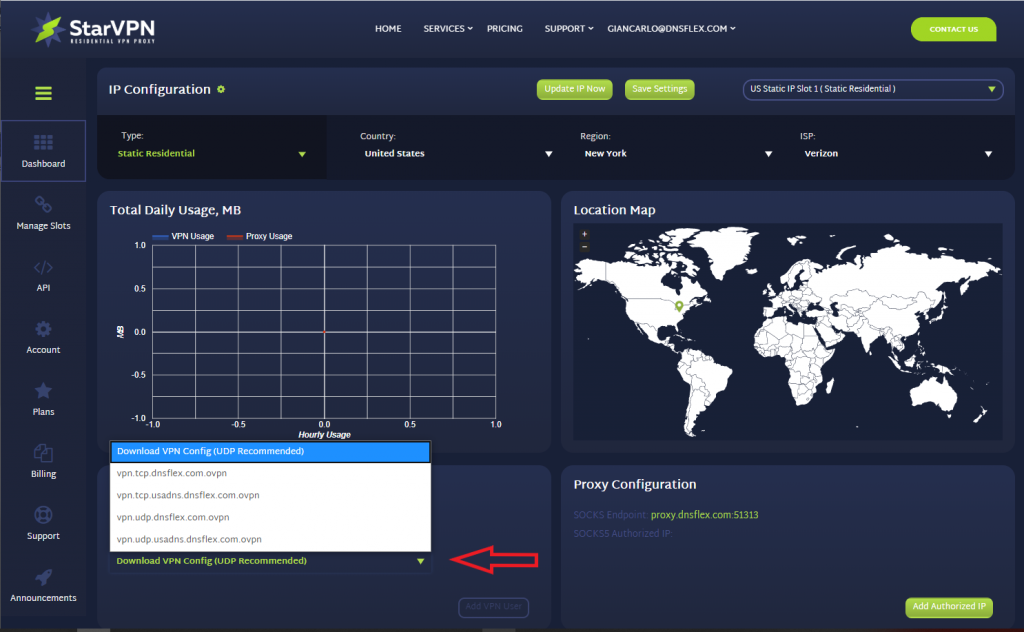Open the US Static IP Slot 1 selector
The width and height of the screenshot is (1024, 632).
coord(872,89)
